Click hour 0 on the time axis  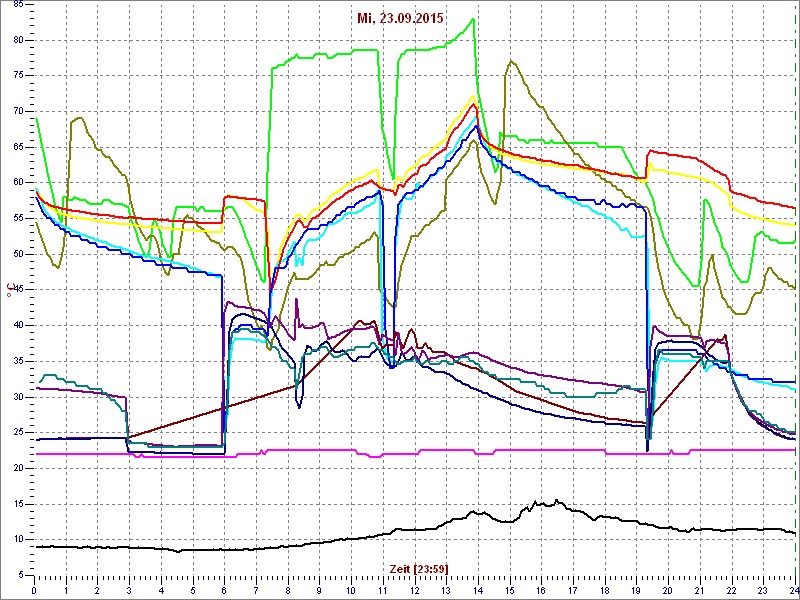click(x=34, y=592)
